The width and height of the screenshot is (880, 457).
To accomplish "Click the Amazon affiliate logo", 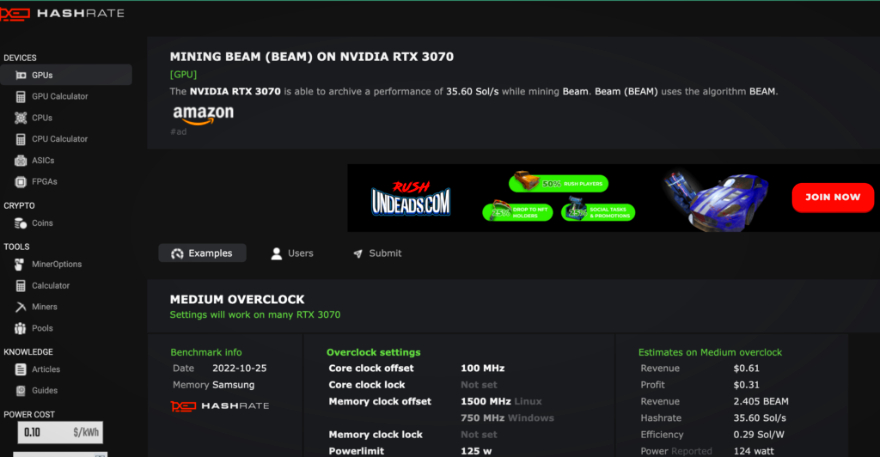I will (203, 115).
